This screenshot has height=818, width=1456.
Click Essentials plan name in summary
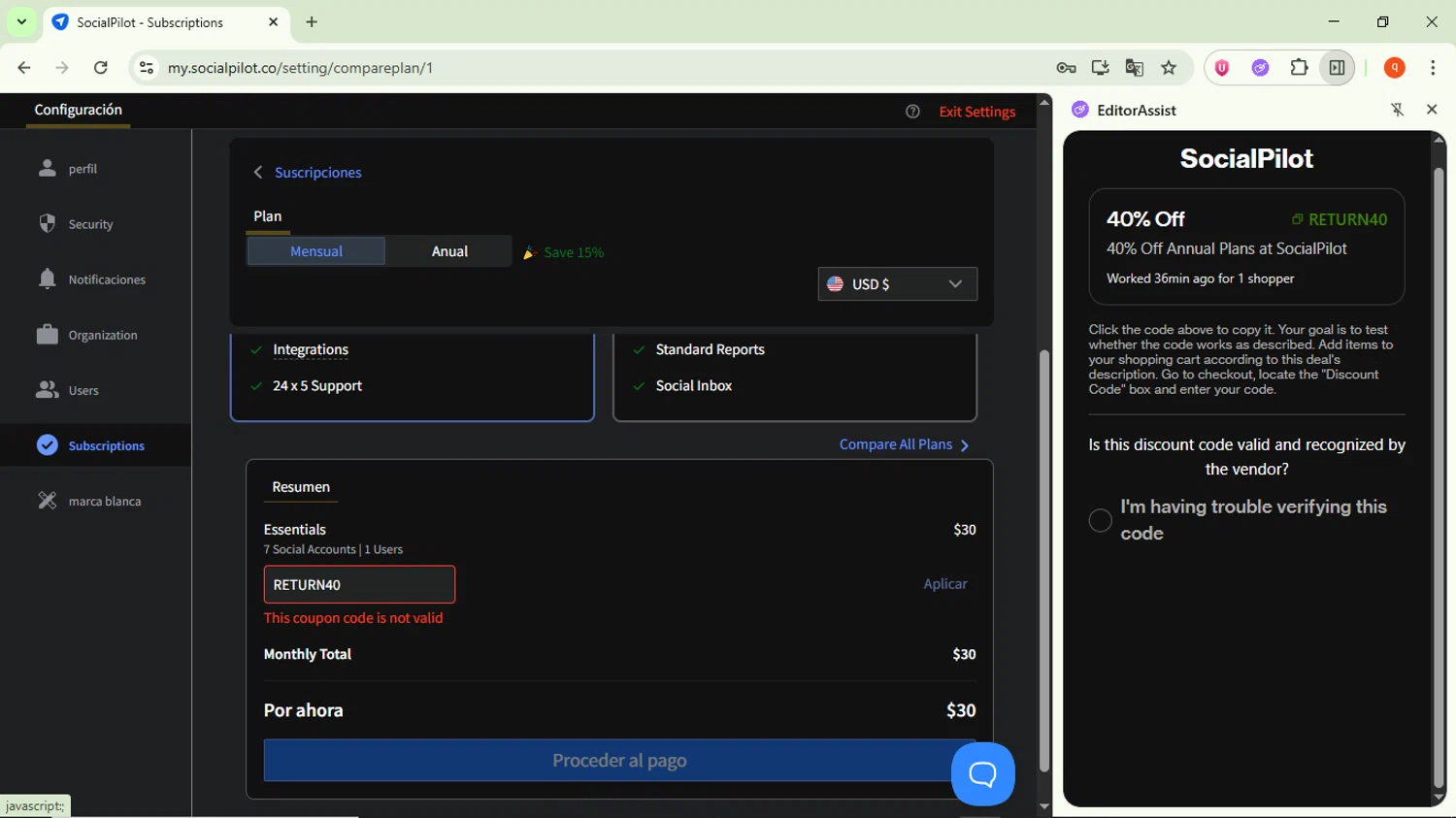(x=295, y=530)
